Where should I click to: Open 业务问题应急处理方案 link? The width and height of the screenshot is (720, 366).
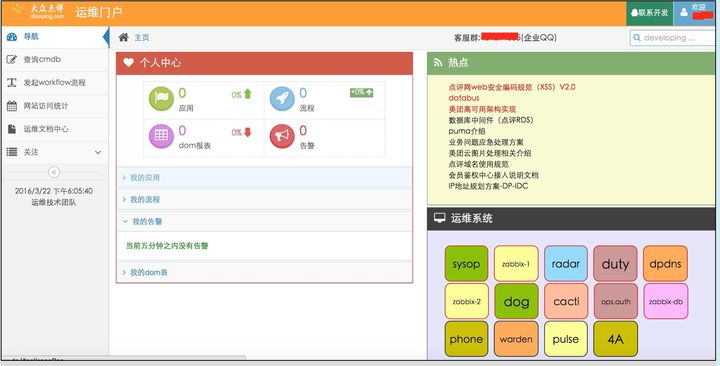(x=486, y=142)
